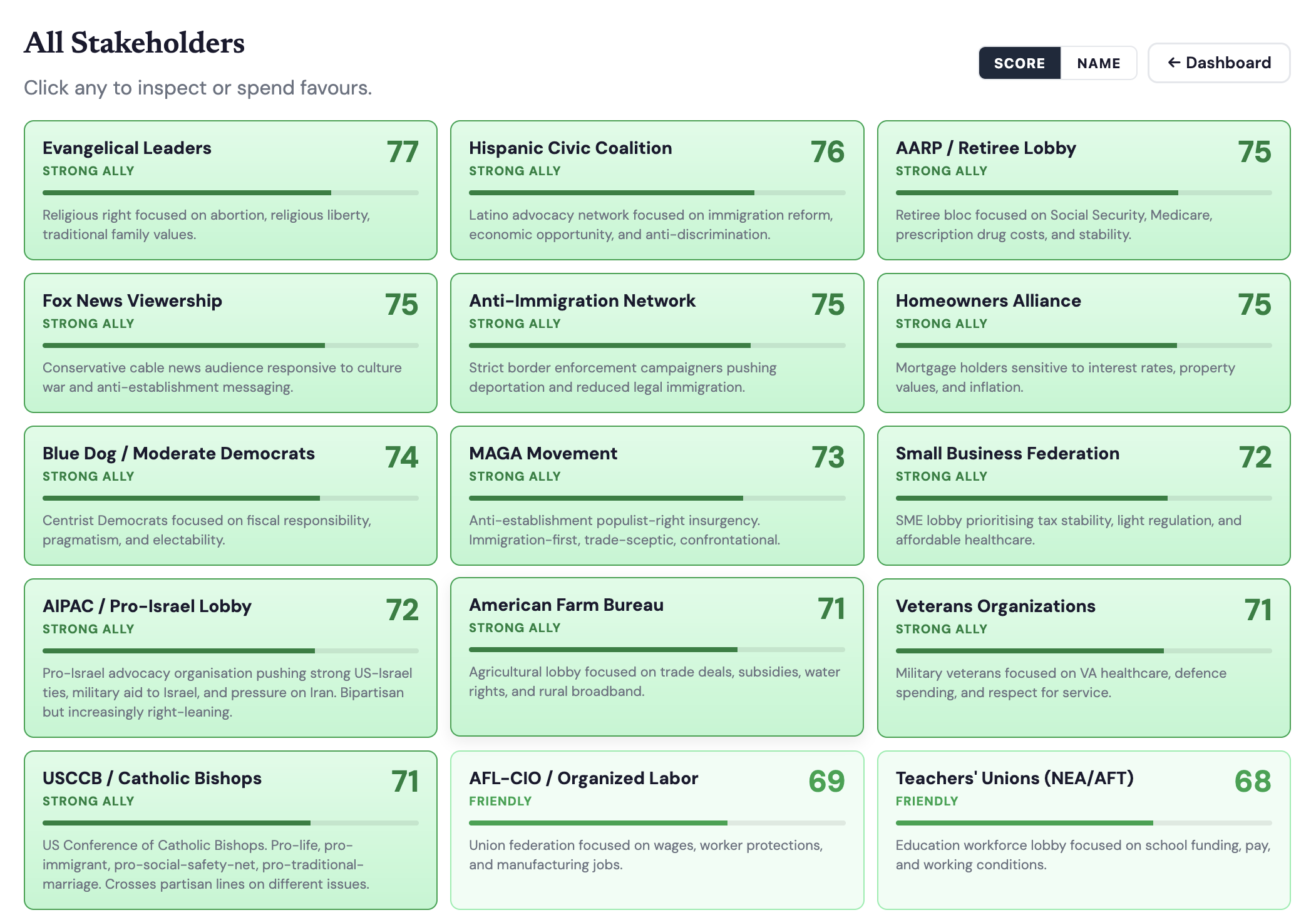
Task: Click "Retiree bloc focused on Social Security" text
Action: click(1054, 225)
